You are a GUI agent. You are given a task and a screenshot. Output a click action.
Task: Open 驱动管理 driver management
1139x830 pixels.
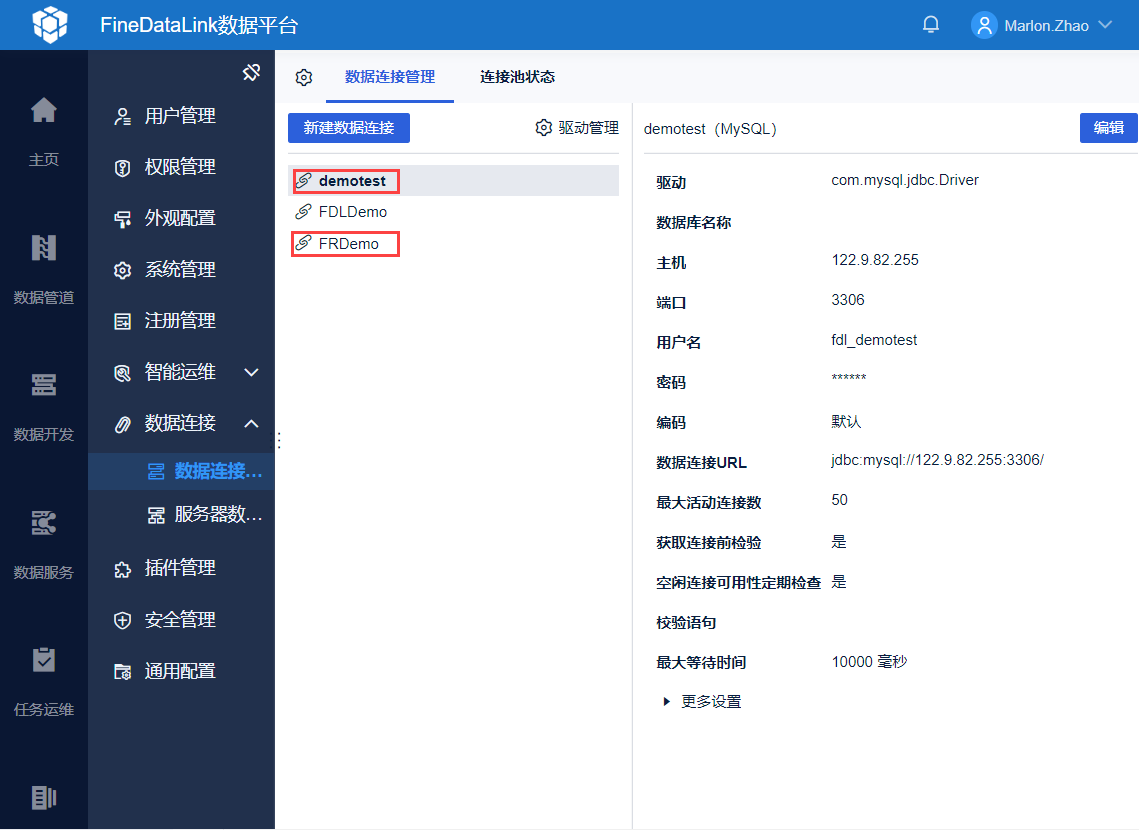[577, 128]
